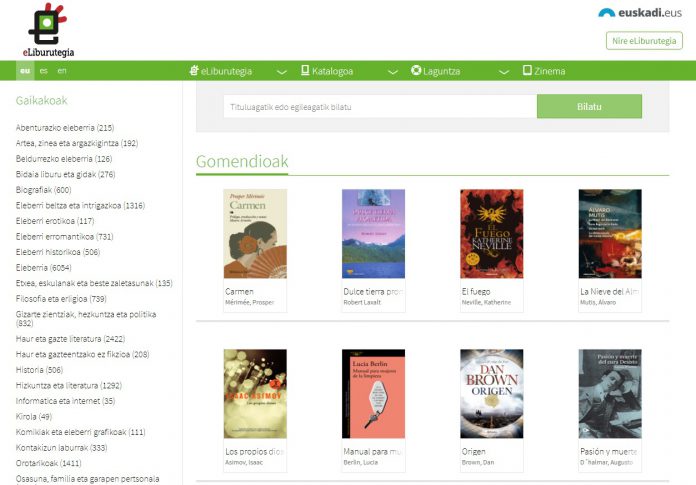Click the Laguntza lifebuoy icon

click(417, 71)
